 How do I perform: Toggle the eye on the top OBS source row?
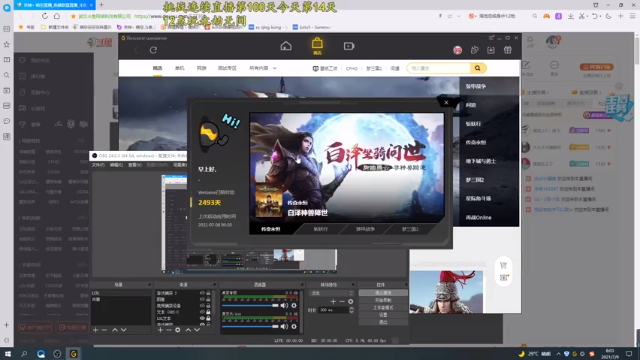[x=202, y=293]
